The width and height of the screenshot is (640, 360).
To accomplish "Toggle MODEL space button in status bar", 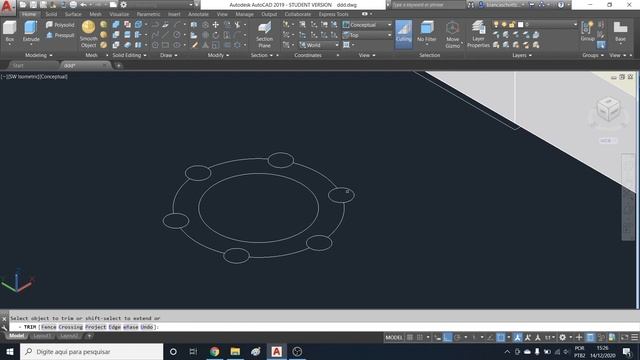I will [394, 338].
